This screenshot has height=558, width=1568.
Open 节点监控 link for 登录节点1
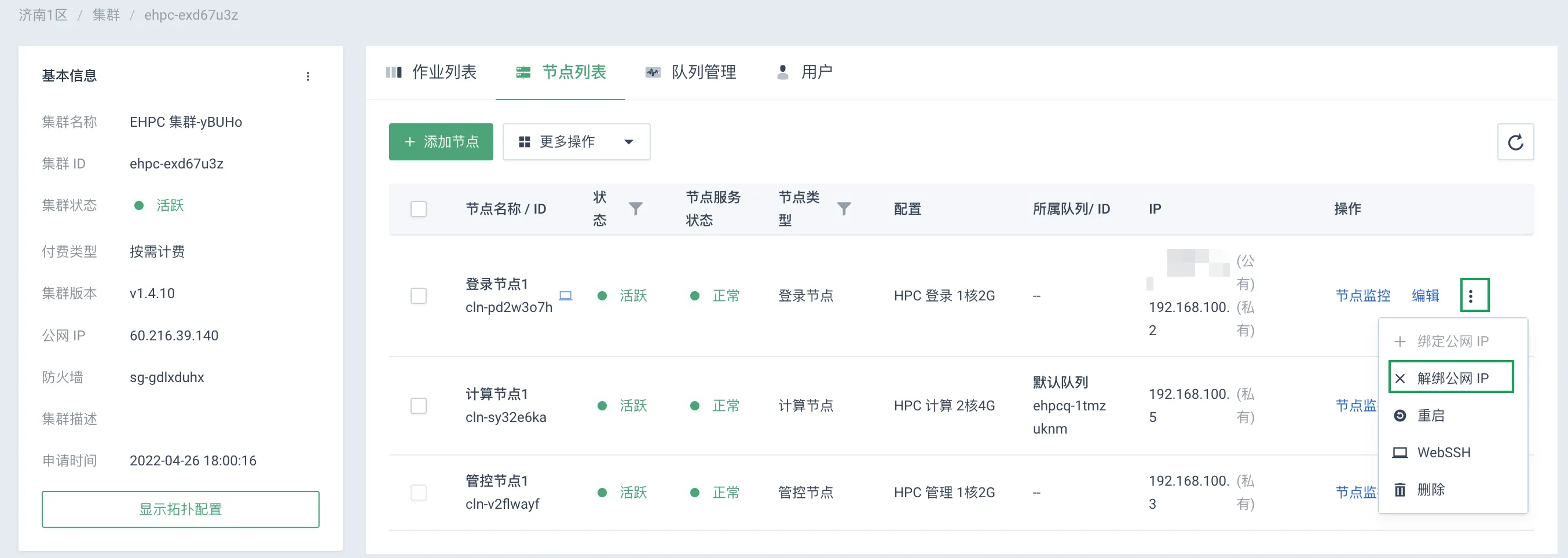(1363, 296)
